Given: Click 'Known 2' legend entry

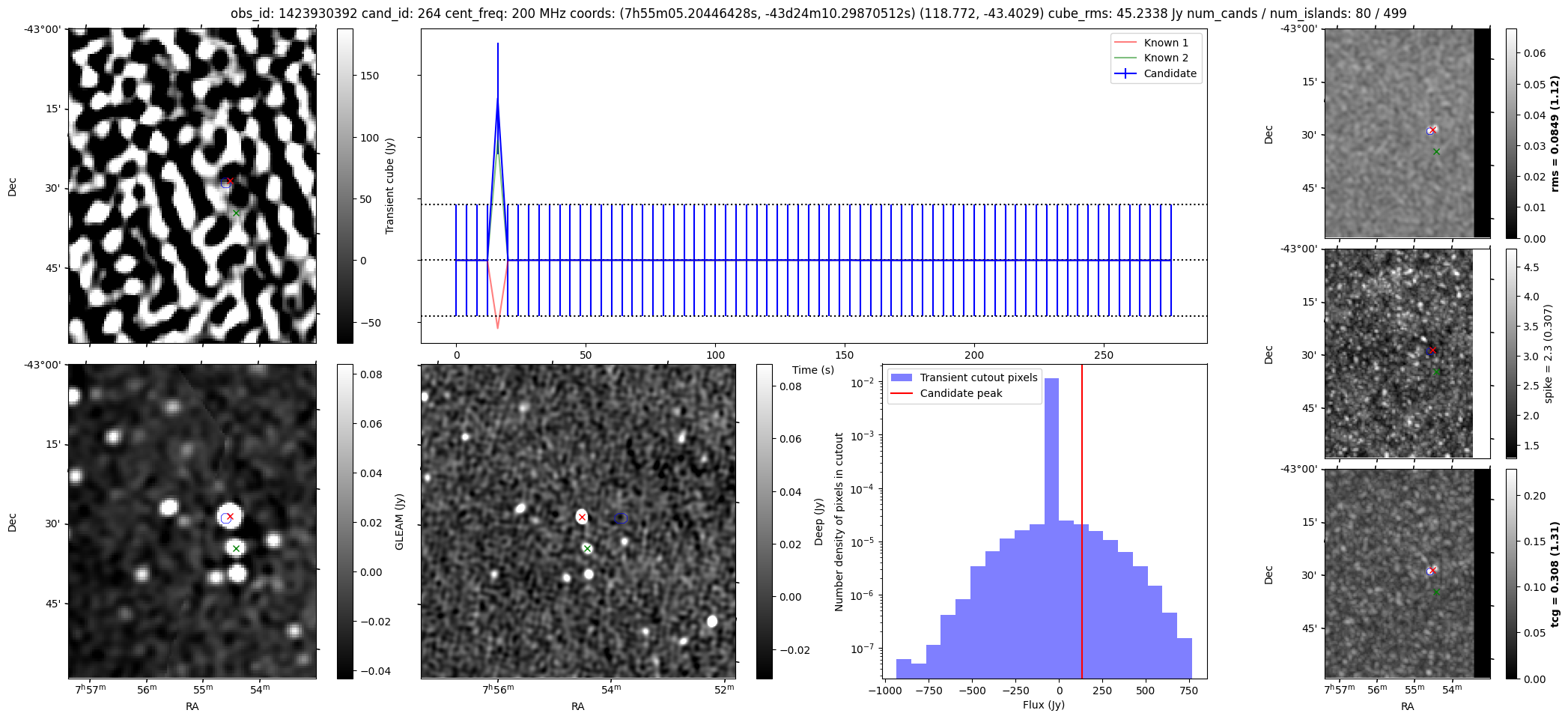Looking at the screenshot, I should click(1165, 58).
